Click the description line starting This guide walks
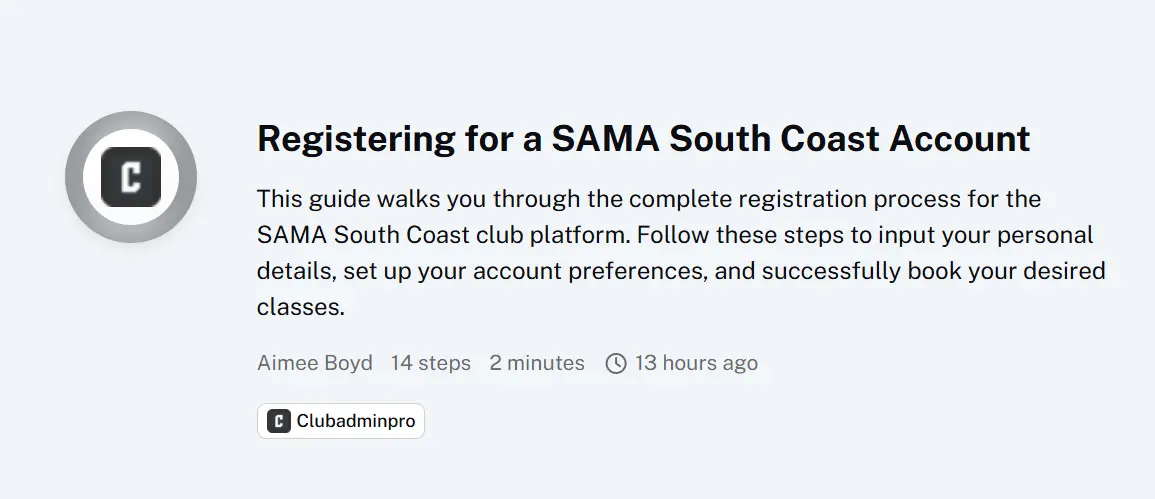Screen dimensions: 1155x499 (649, 199)
